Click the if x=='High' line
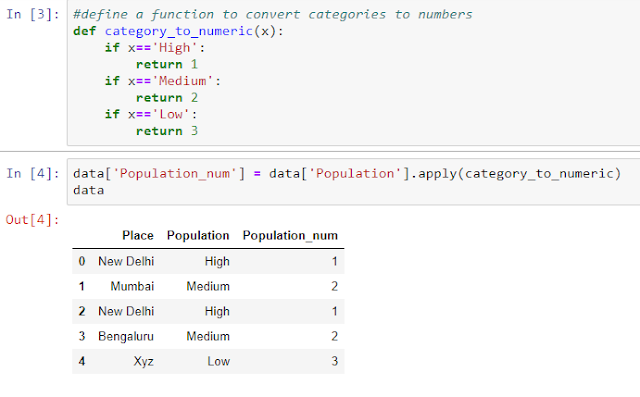This screenshot has height=397, width=640. pyautogui.click(x=155, y=48)
